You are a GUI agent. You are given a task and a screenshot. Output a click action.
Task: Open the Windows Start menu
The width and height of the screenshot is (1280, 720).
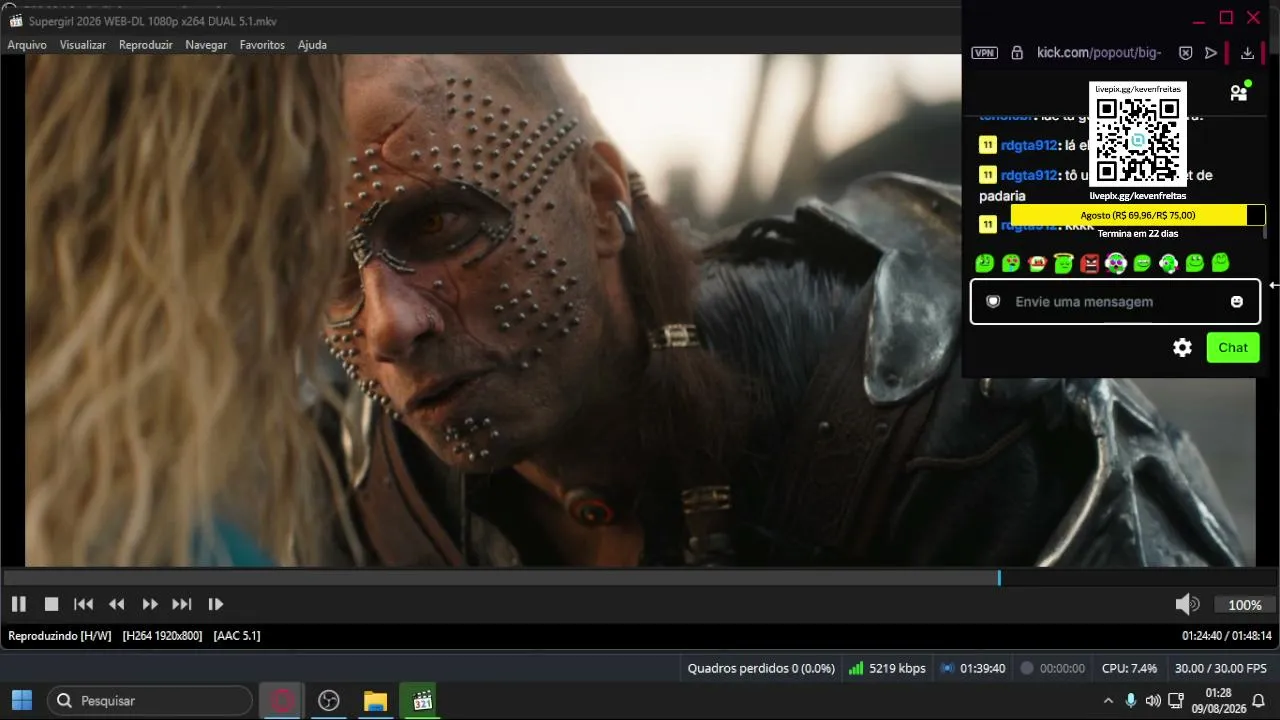22,701
